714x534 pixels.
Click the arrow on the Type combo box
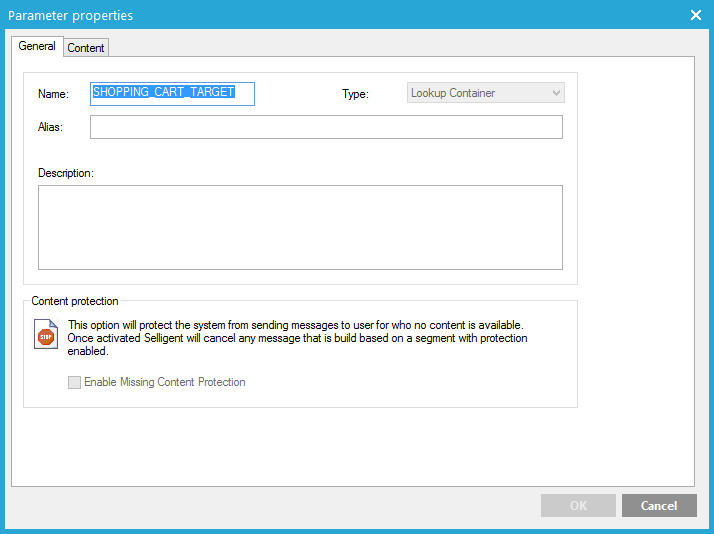click(x=557, y=93)
